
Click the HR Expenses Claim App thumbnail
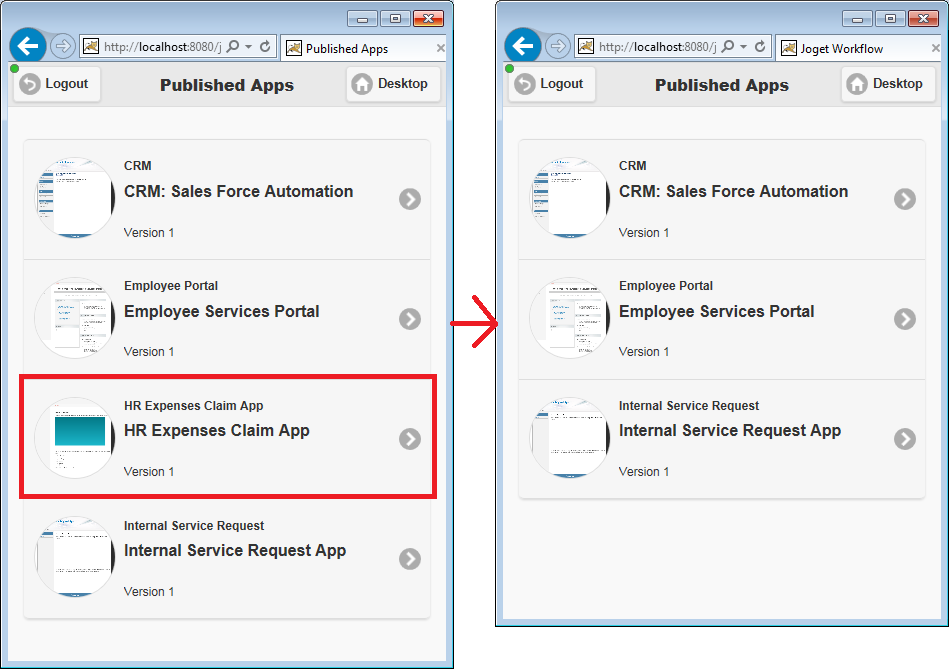pyautogui.click(x=75, y=438)
